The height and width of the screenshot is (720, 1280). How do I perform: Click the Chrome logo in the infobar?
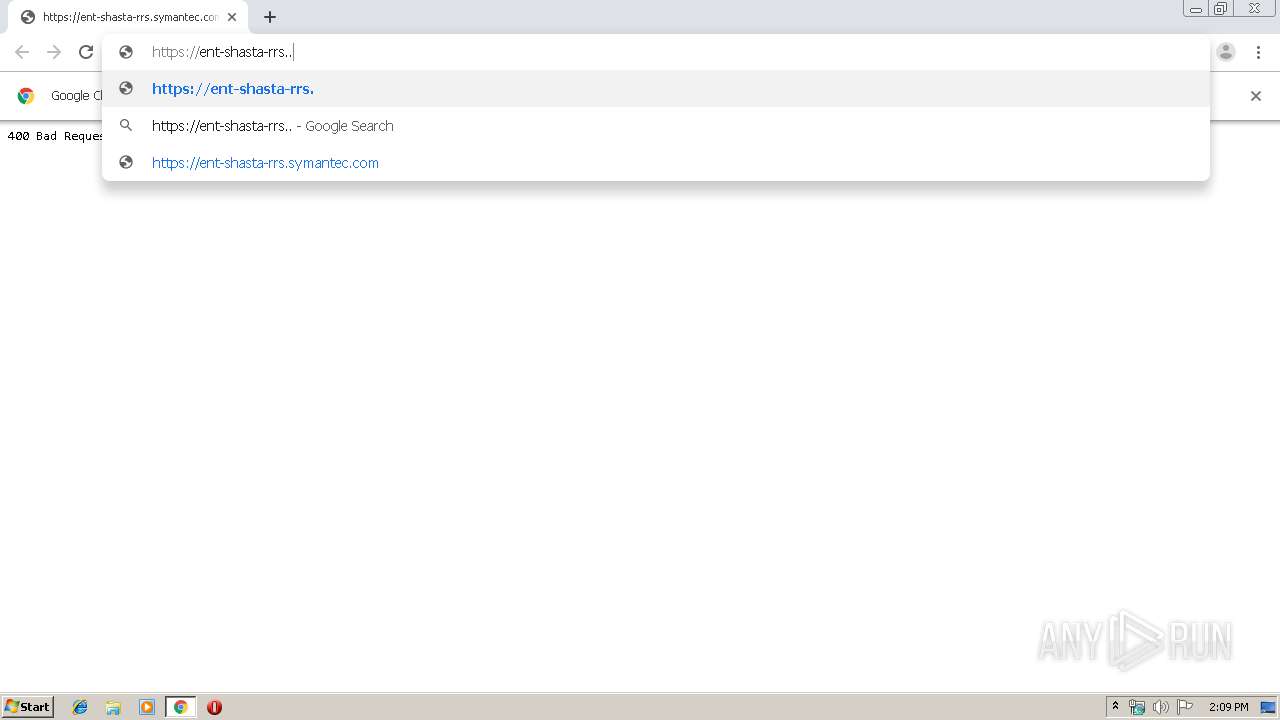point(26,96)
